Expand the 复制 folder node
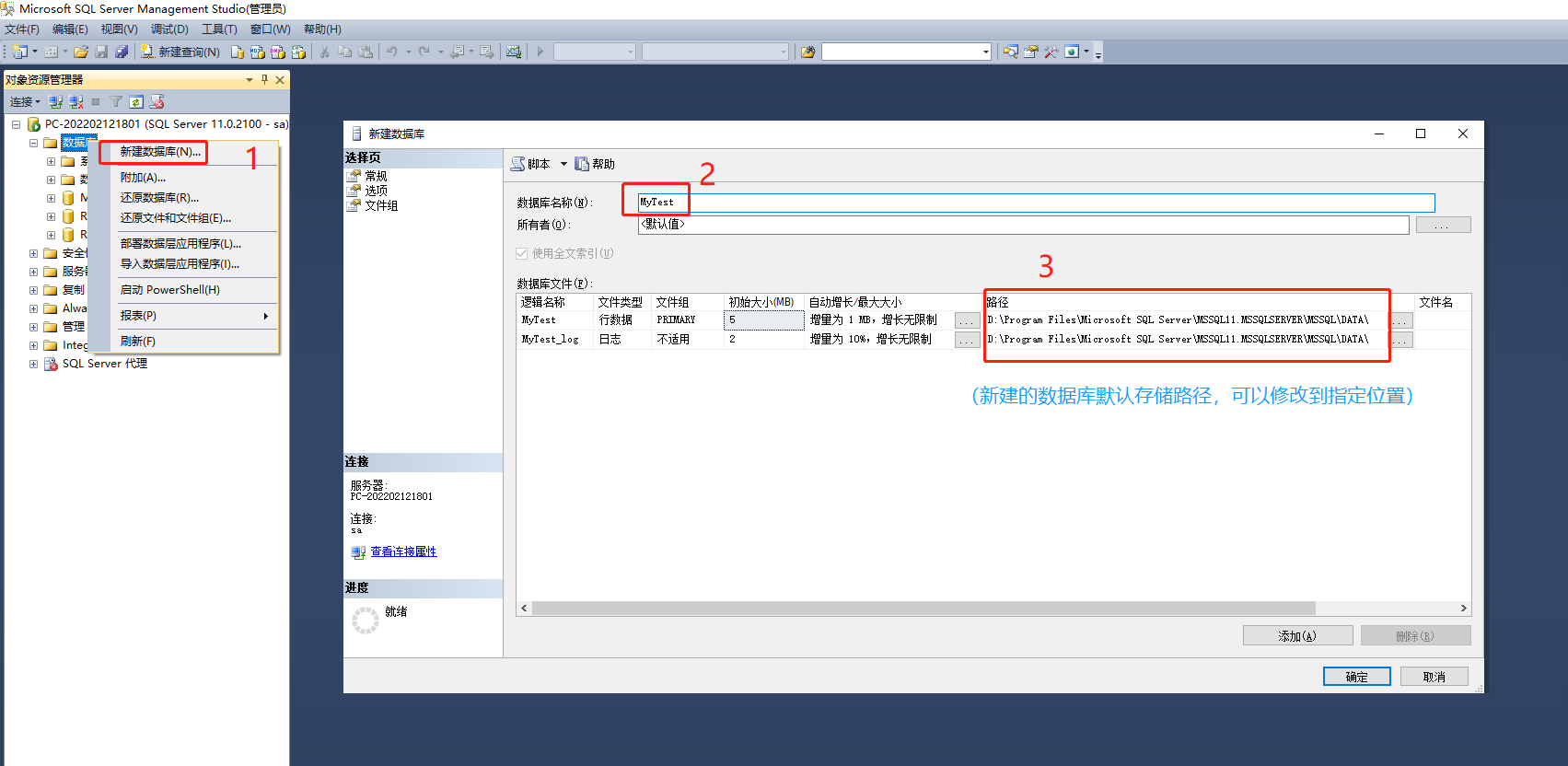This screenshot has width=1568, height=766. pos(33,290)
